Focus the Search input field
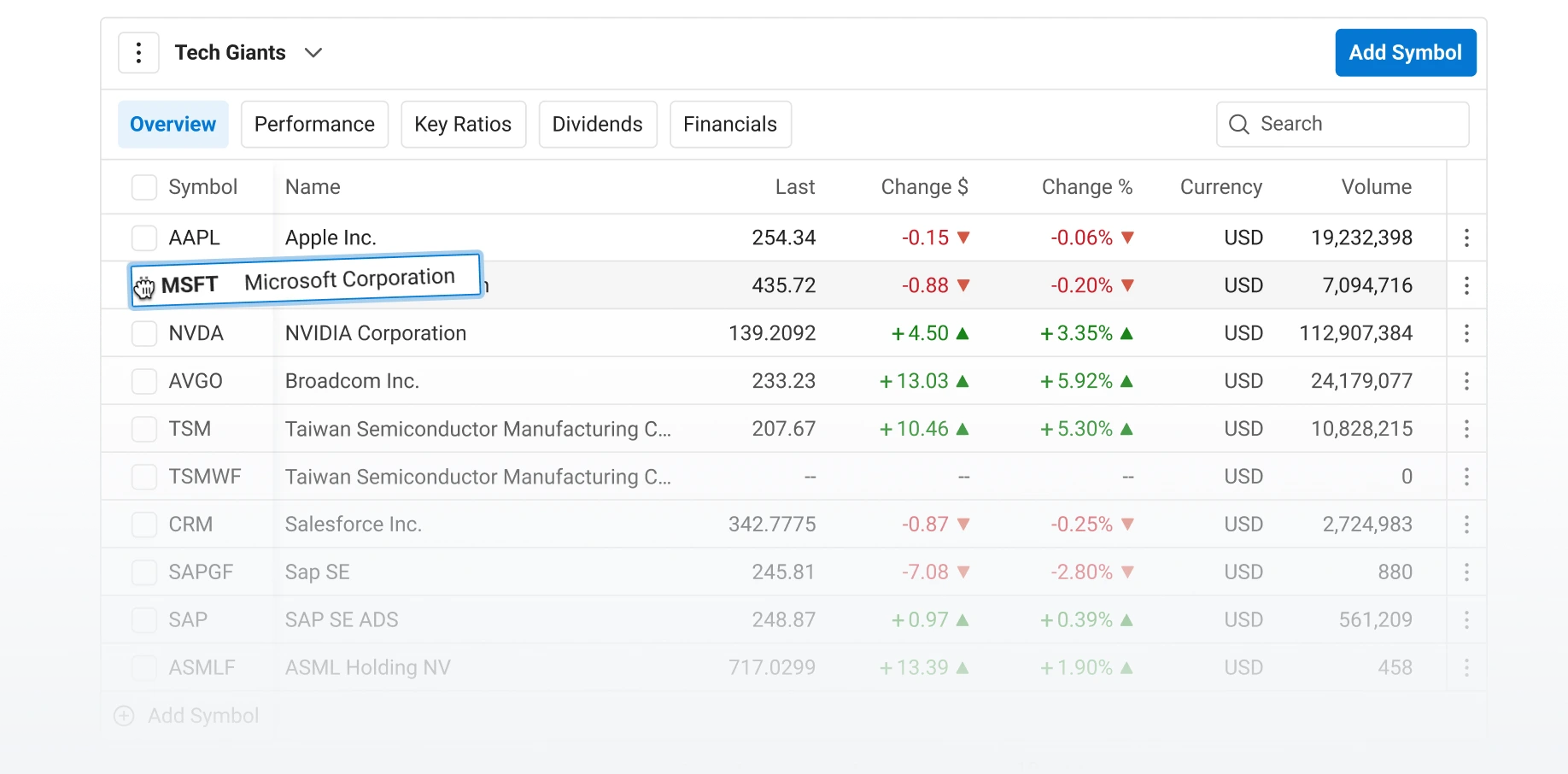This screenshot has height=774, width=1568. pyautogui.click(x=1343, y=125)
